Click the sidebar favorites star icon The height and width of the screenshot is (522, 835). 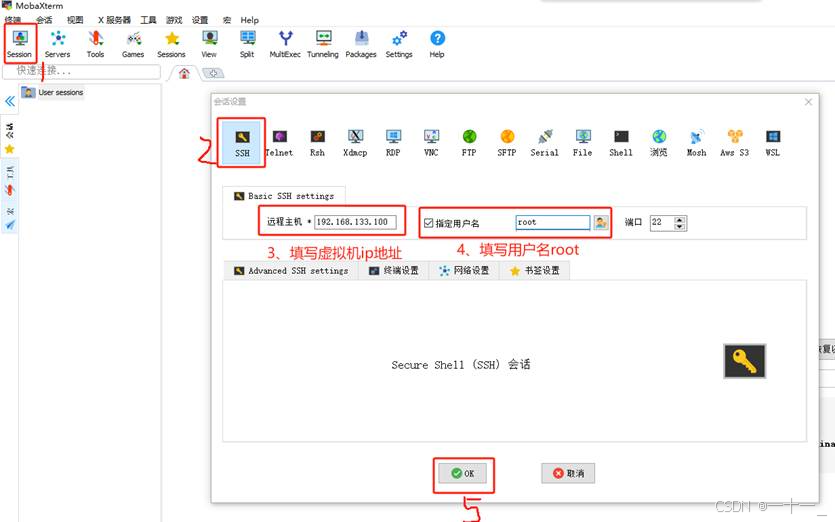click(10, 149)
